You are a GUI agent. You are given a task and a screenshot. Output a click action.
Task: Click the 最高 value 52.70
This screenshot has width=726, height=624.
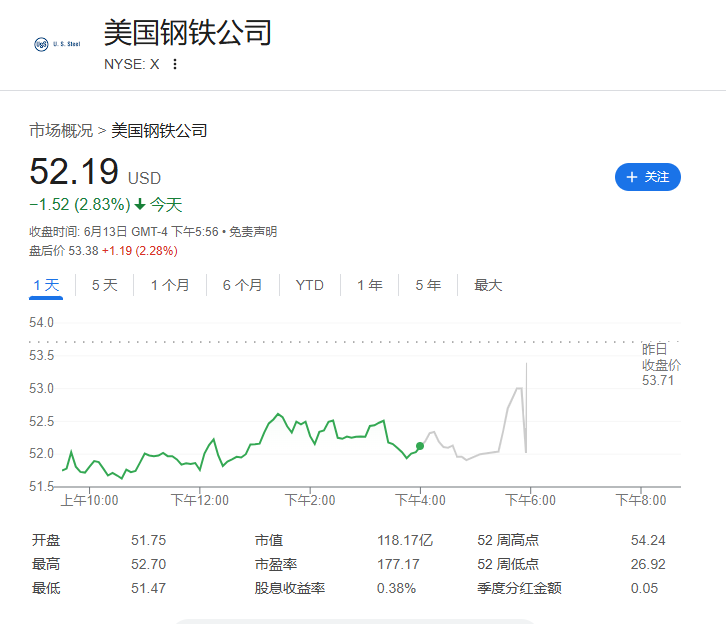point(148,564)
